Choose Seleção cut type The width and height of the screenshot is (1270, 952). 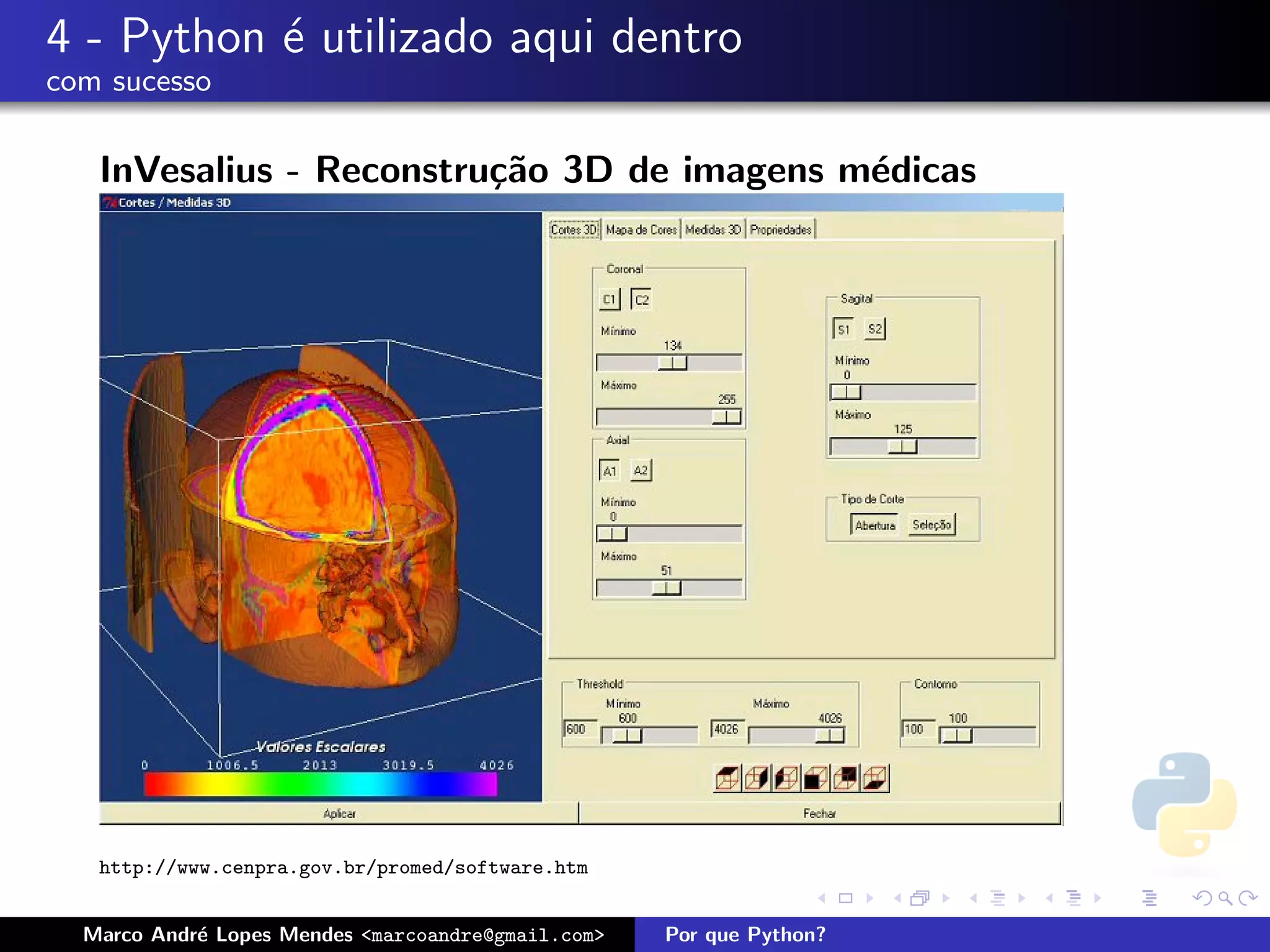(x=932, y=525)
